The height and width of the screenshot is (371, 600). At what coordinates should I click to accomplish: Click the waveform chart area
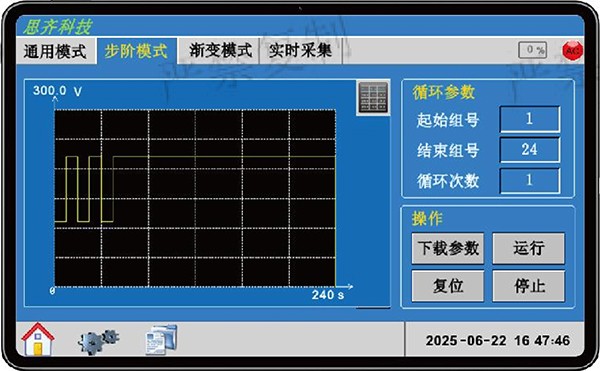[x=195, y=198]
